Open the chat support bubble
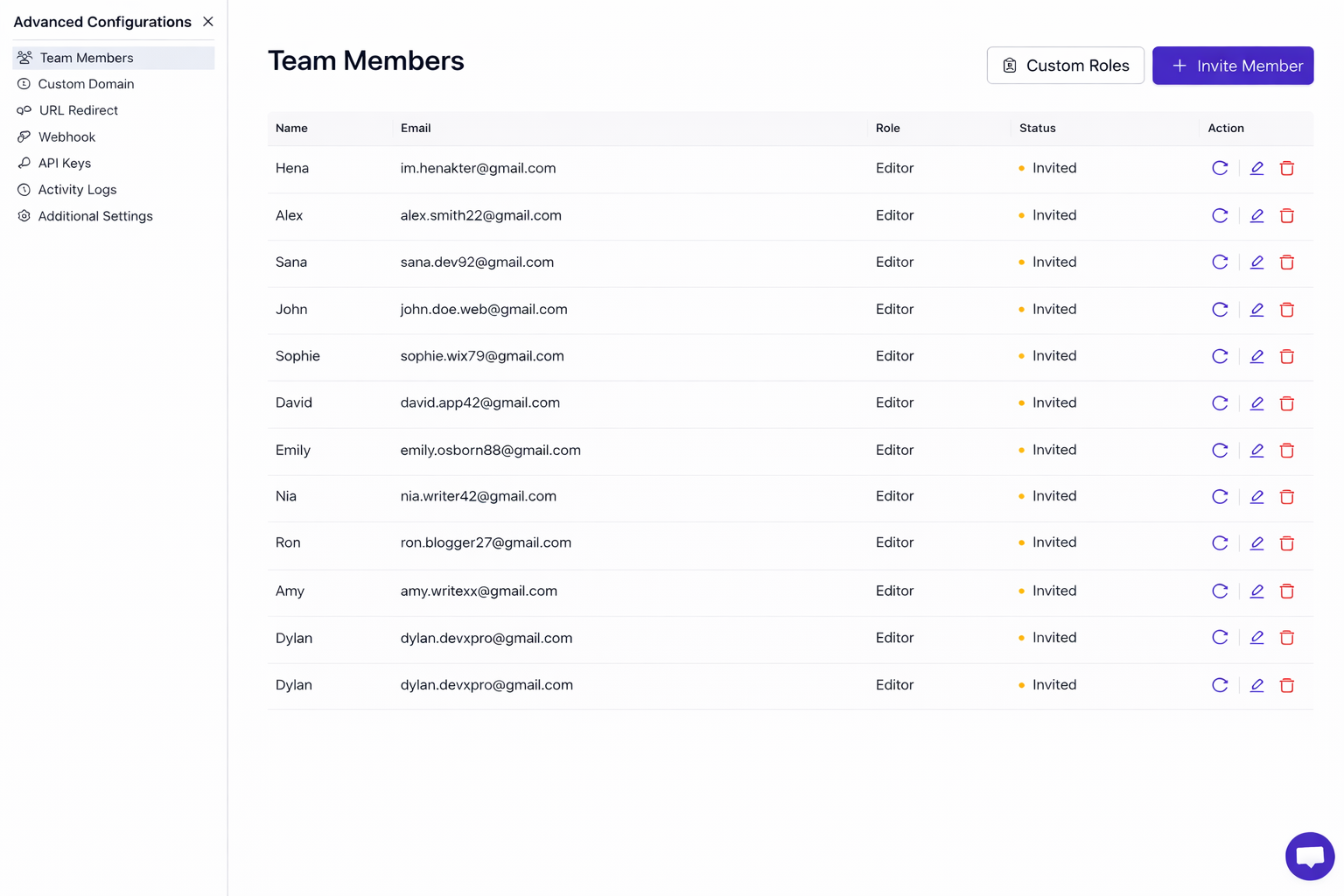The height and width of the screenshot is (896, 1344). pos(1309,856)
